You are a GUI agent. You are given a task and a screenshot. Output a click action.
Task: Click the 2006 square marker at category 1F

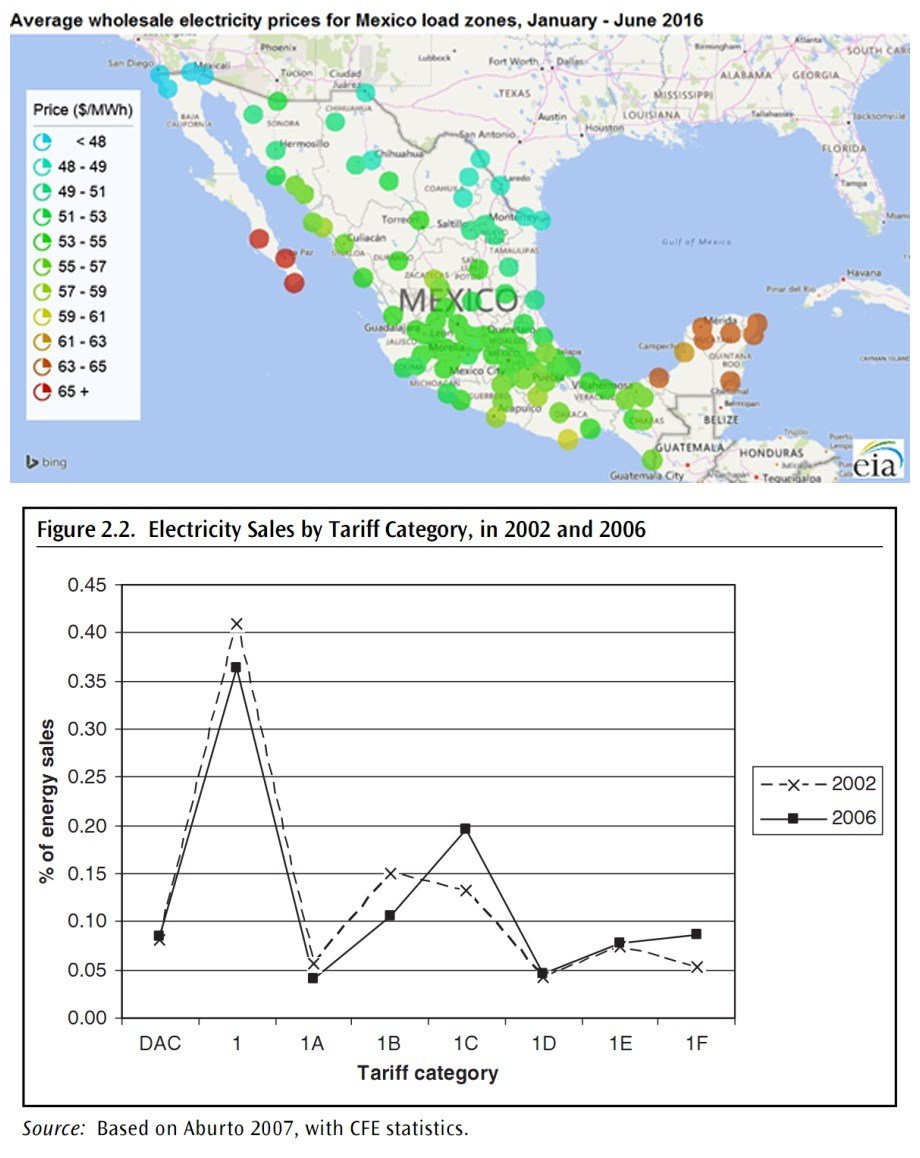coord(696,934)
